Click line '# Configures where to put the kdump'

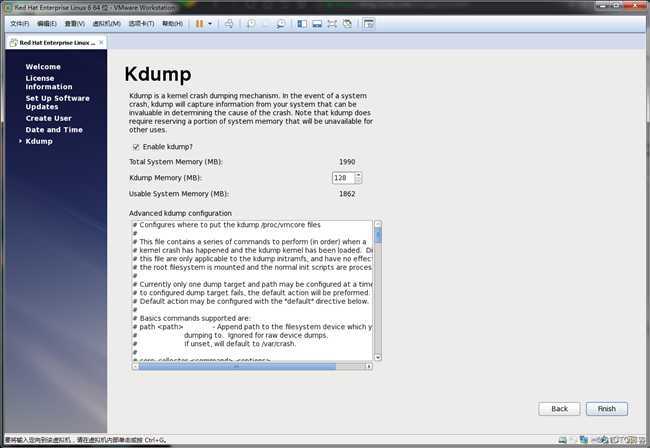point(227,225)
